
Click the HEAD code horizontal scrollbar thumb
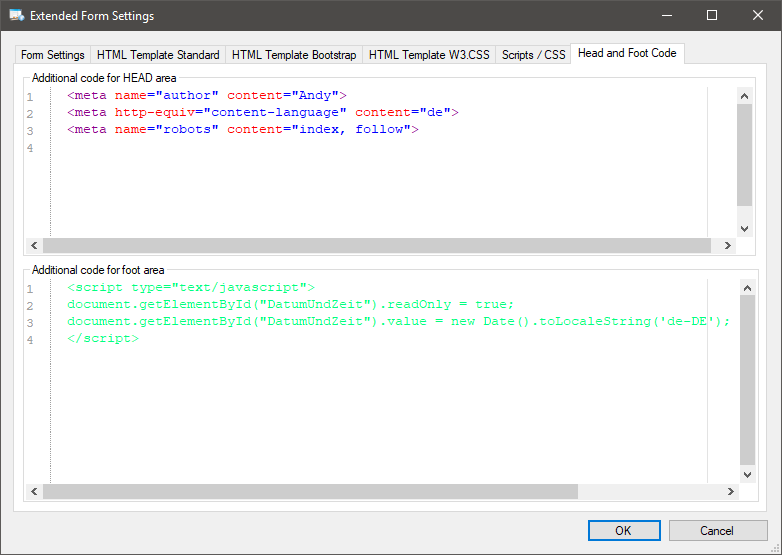[x=377, y=245]
